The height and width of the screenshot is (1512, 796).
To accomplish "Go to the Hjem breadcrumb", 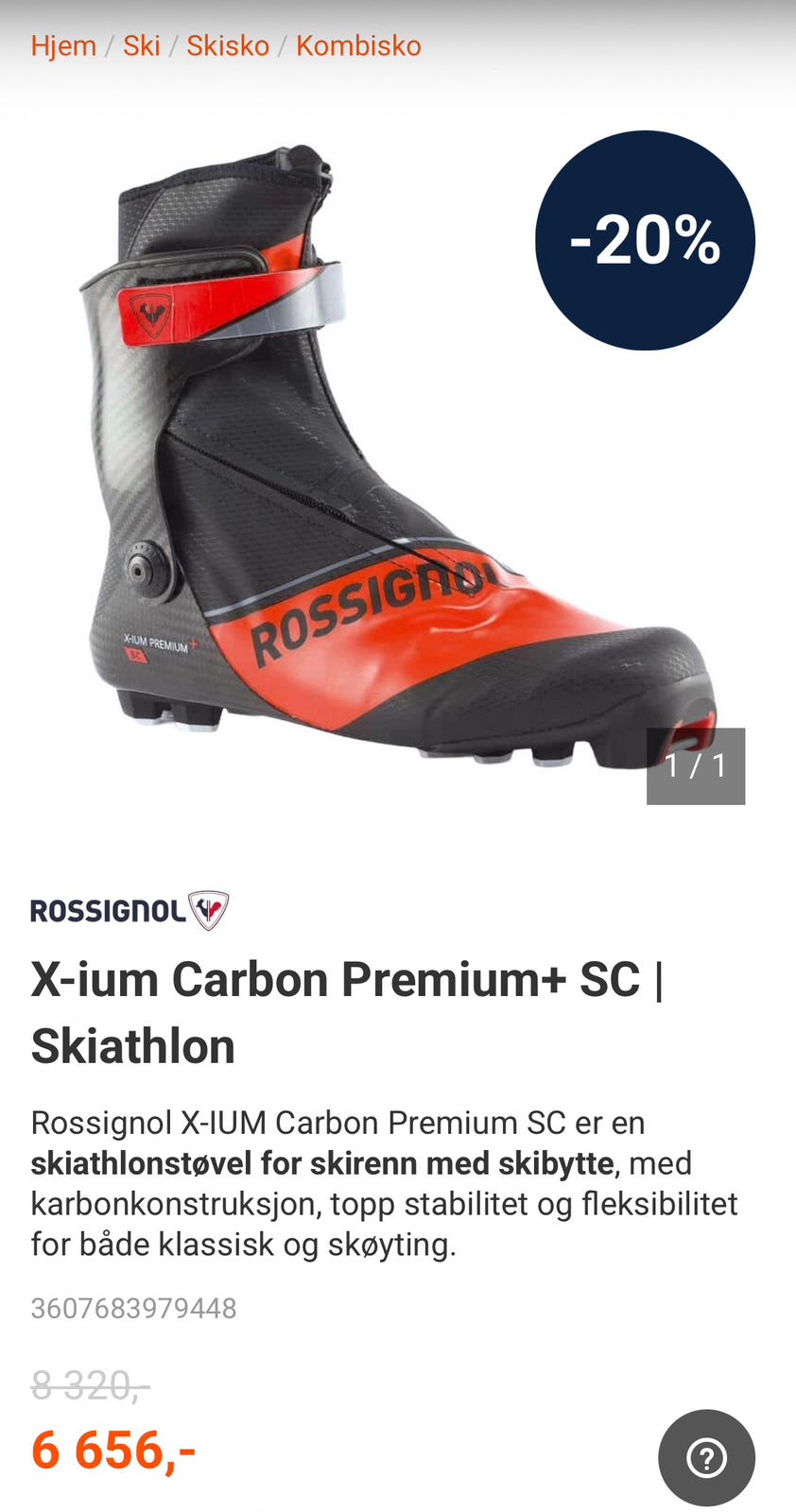I will coord(63,45).
